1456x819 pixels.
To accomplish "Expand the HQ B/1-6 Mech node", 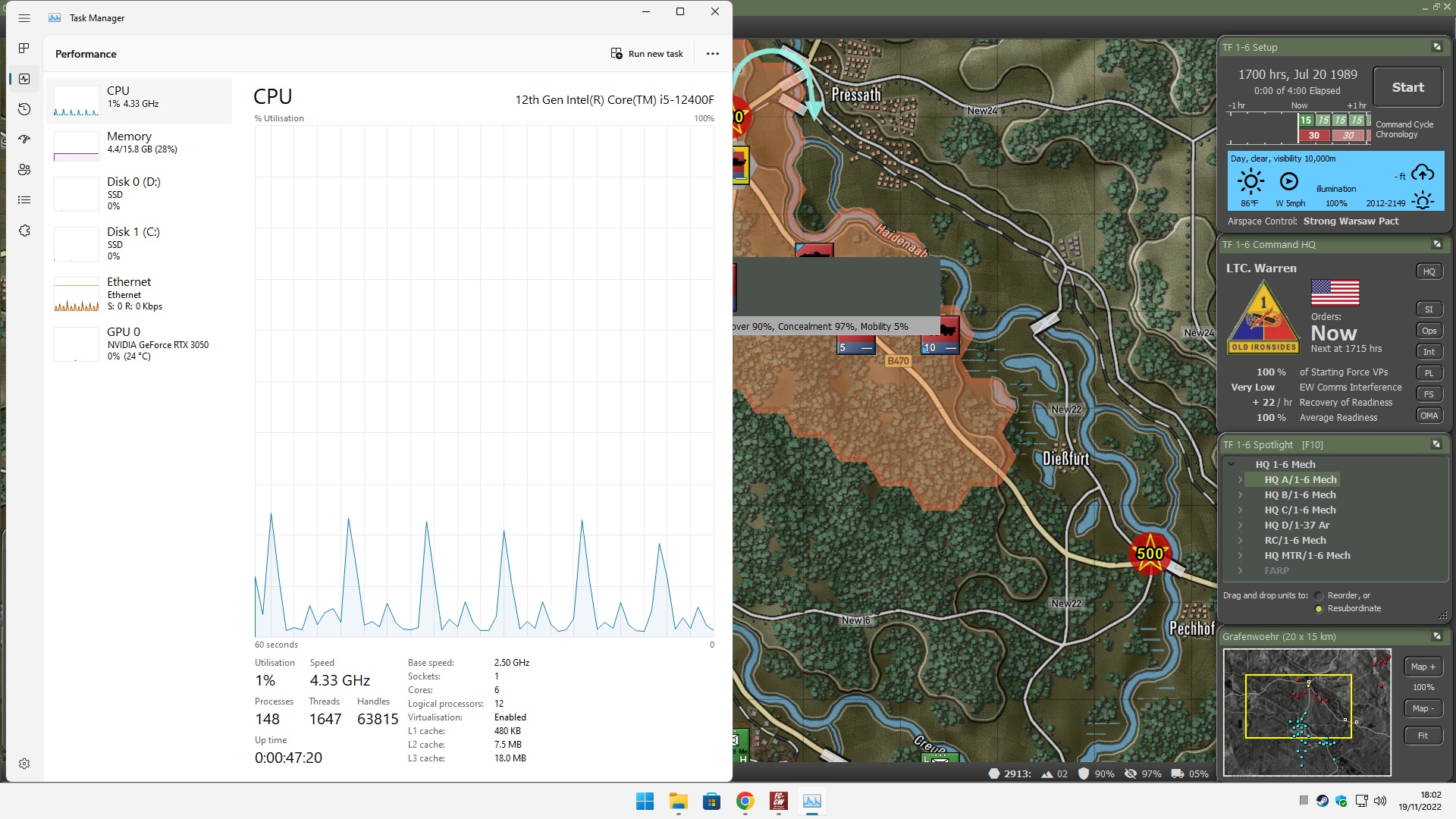I will (1241, 495).
